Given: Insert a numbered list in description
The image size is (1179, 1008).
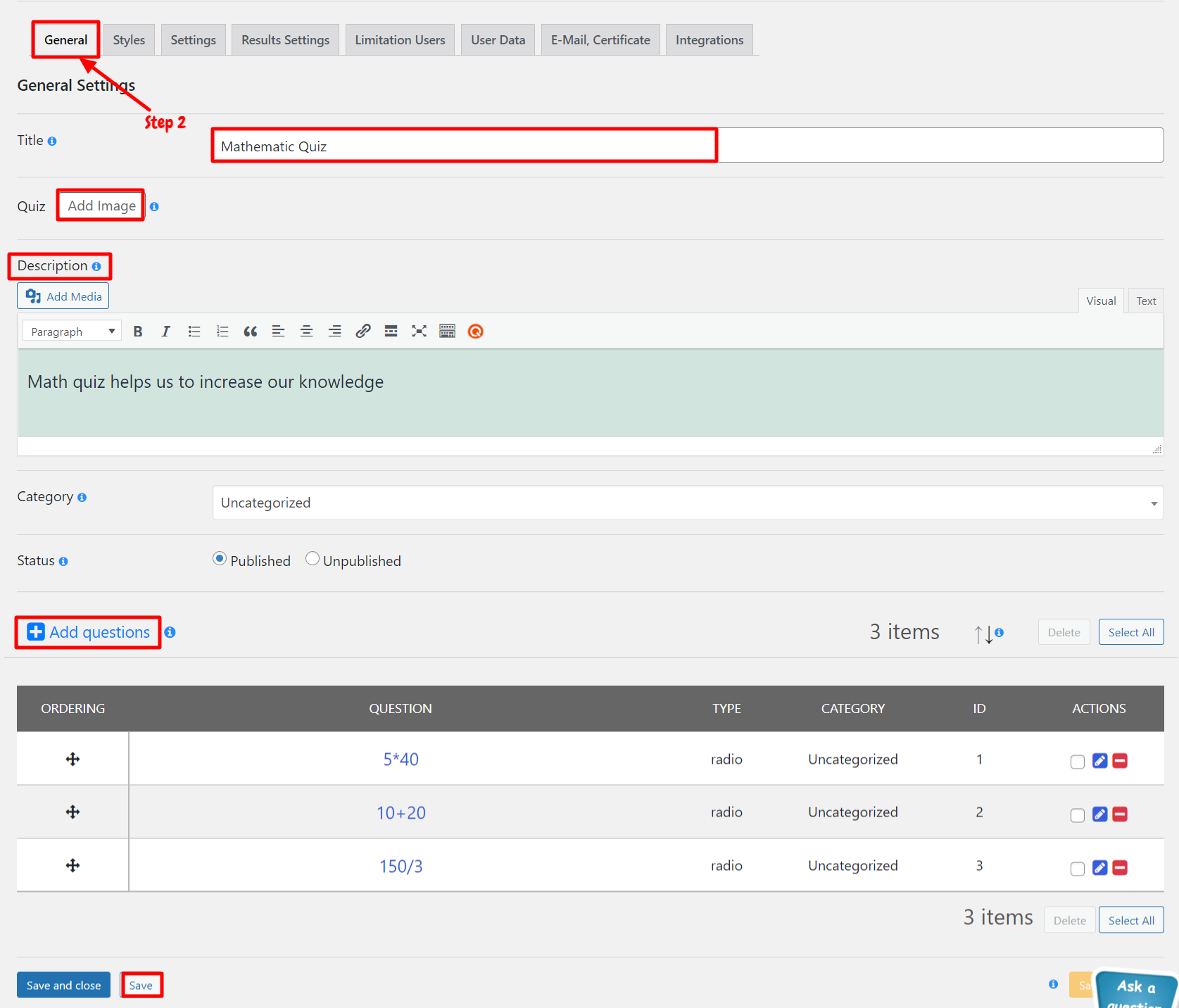Looking at the screenshot, I should click(222, 332).
